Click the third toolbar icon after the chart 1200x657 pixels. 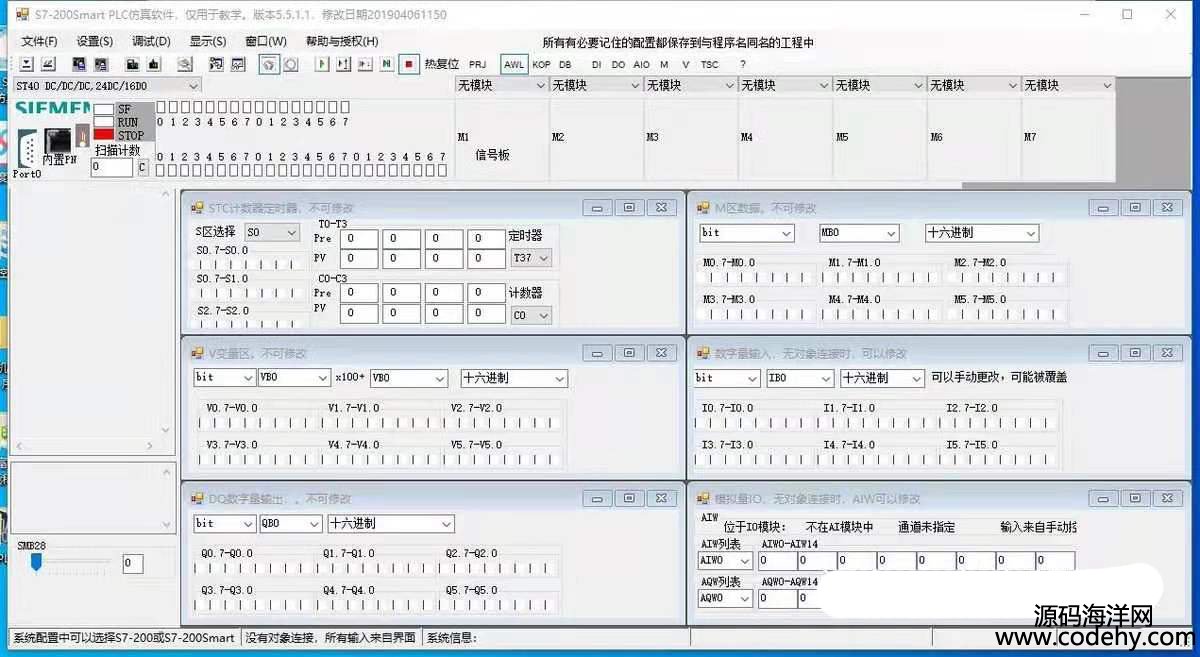click(x=78, y=64)
